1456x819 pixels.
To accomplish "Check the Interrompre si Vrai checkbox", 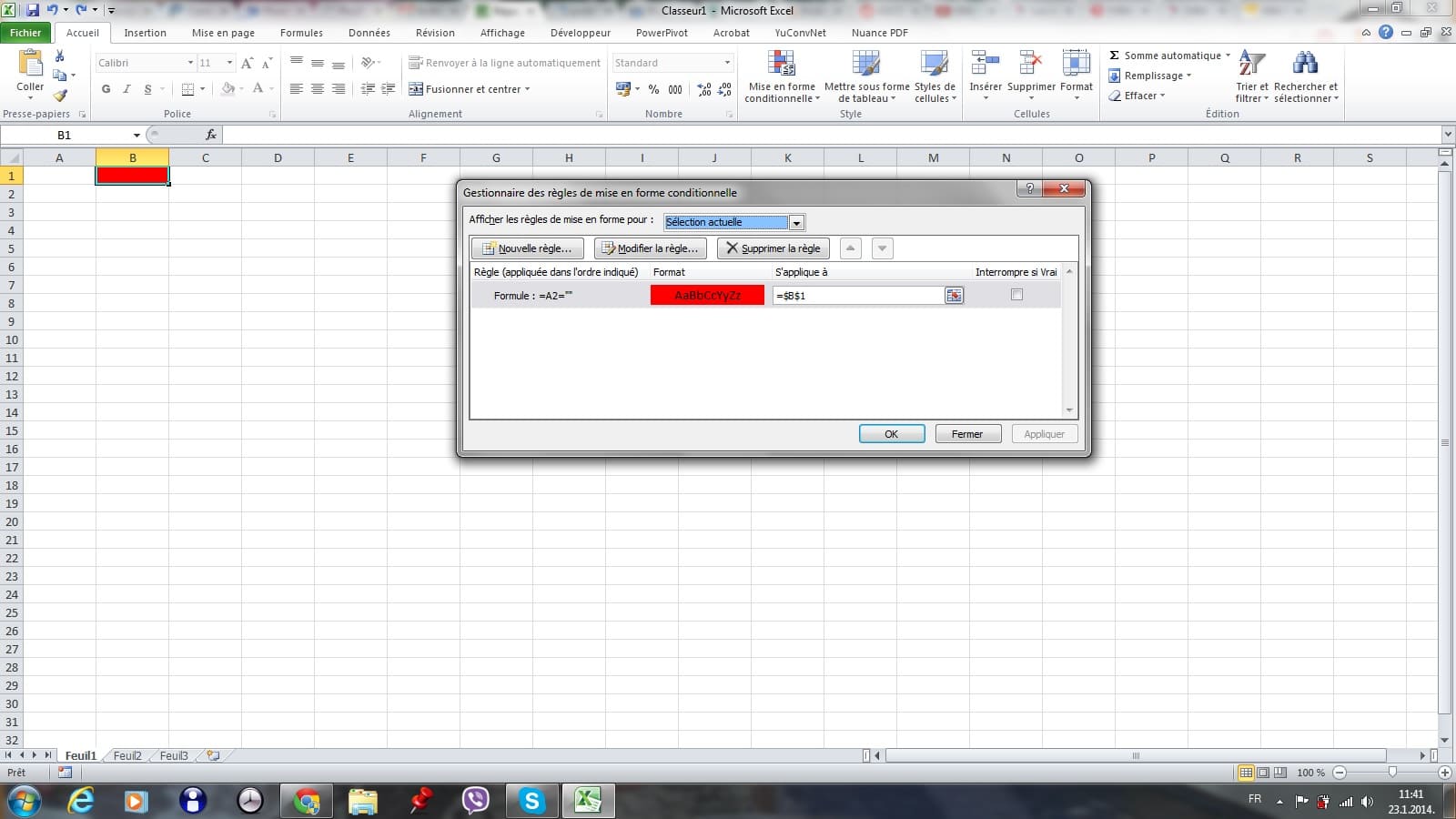I will 1016,295.
